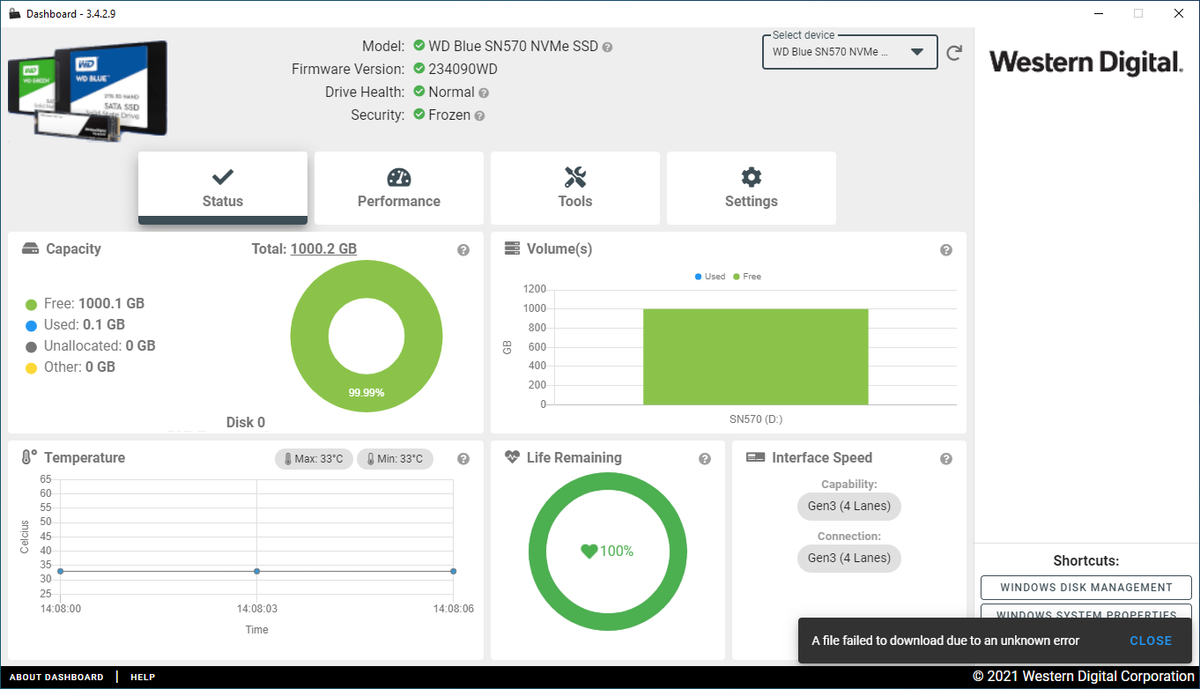The width and height of the screenshot is (1200, 689).
Task: Open the Settings tab
Action: coord(751,188)
